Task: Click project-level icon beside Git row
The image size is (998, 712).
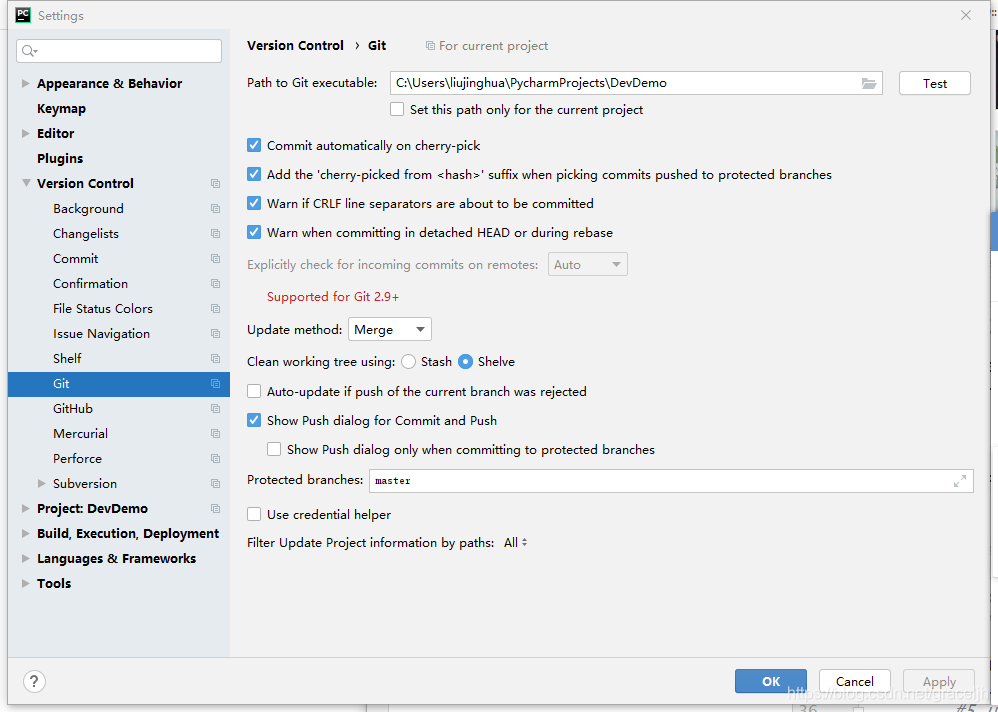Action: click(x=215, y=384)
